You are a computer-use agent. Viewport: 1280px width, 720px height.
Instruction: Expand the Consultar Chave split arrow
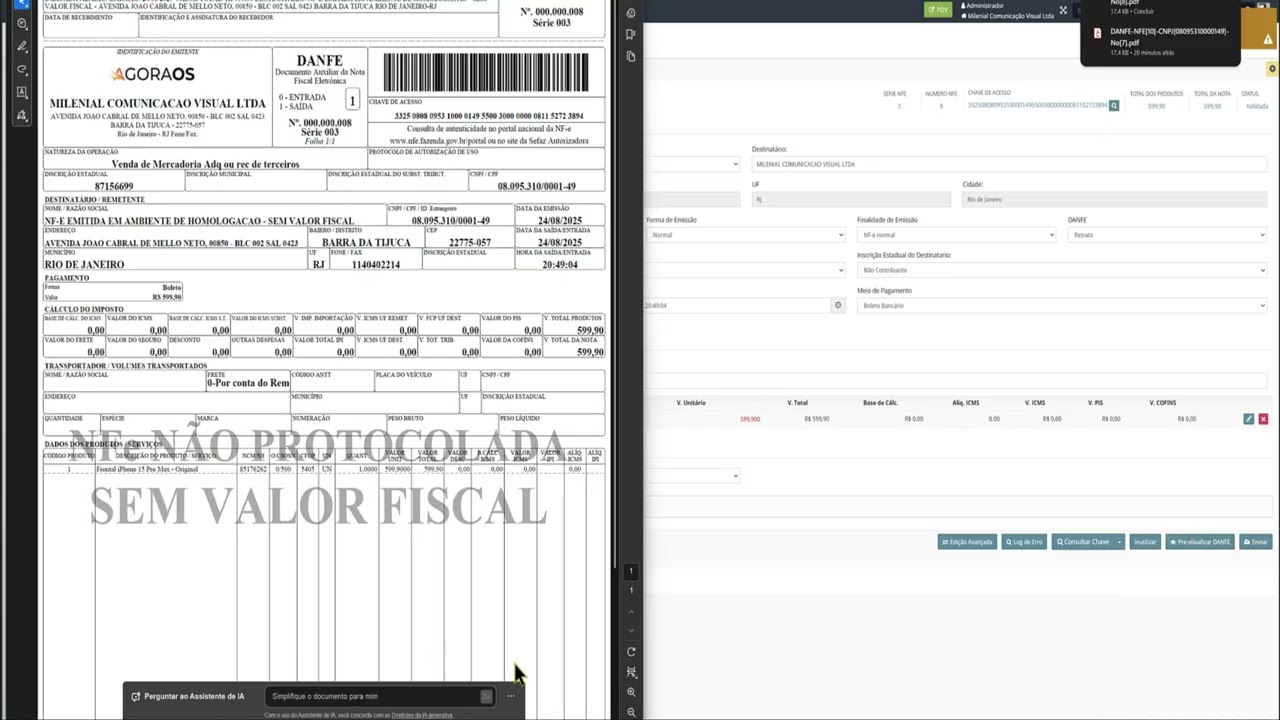(x=1119, y=542)
